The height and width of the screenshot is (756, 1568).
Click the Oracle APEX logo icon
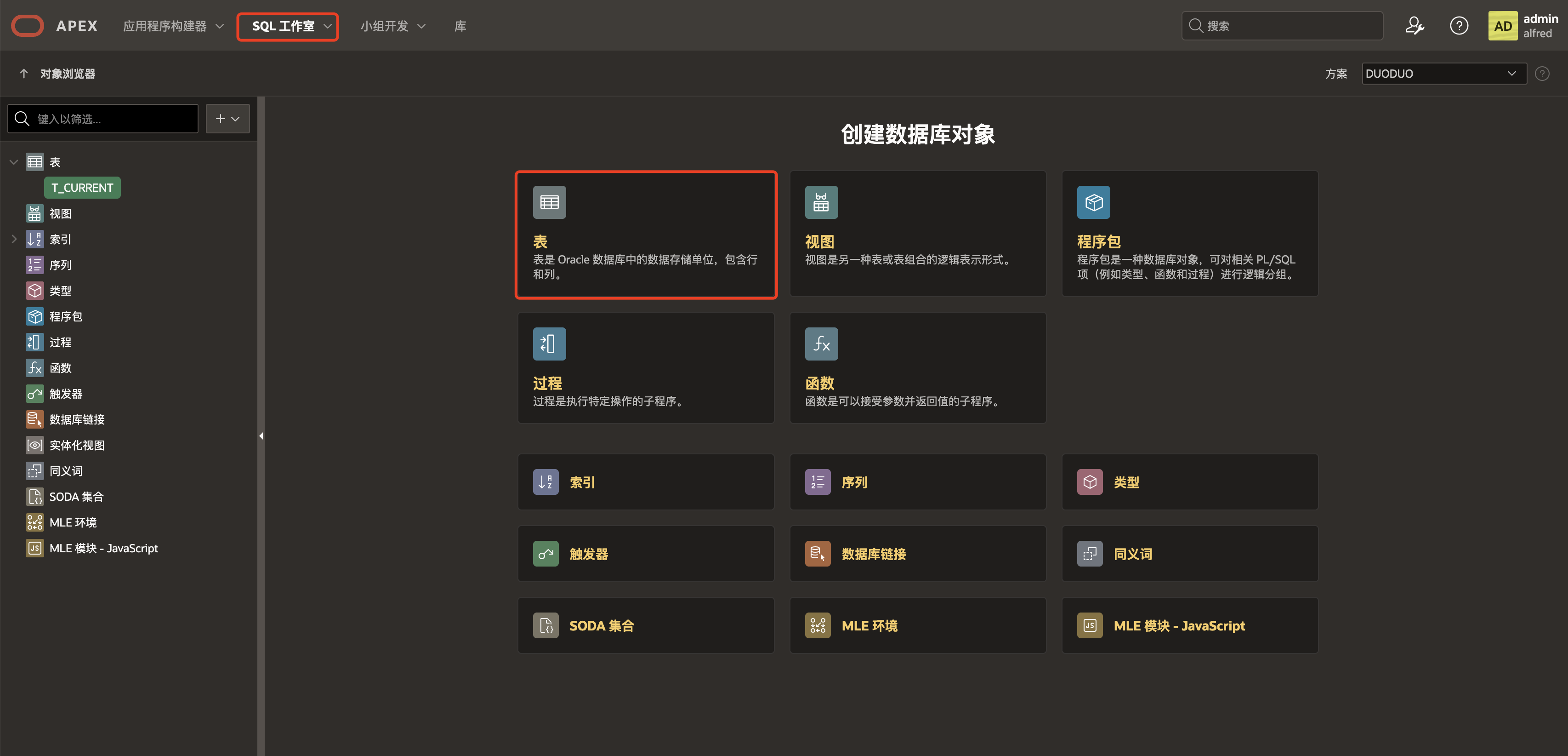click(x=28, y=26)
